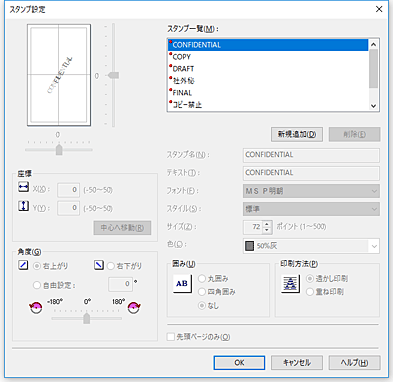Click the スタンプ名 input field
The height and width of the screenshot is (382, 393).
(x=311, y=155)
